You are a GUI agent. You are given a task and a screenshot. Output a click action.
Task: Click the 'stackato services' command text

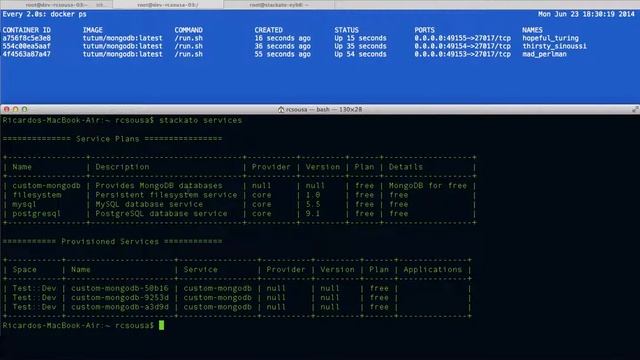pos(200,120)
